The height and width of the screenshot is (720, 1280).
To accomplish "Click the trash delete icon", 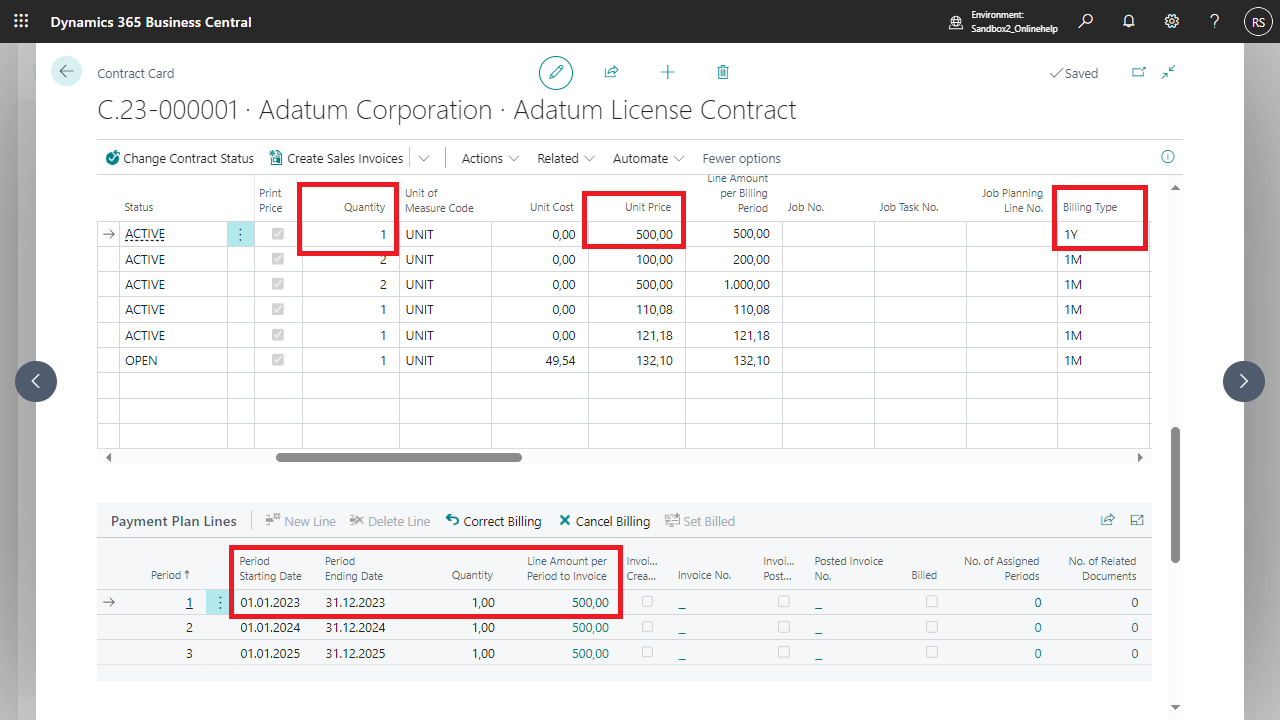I will click(x=723, y=72).
